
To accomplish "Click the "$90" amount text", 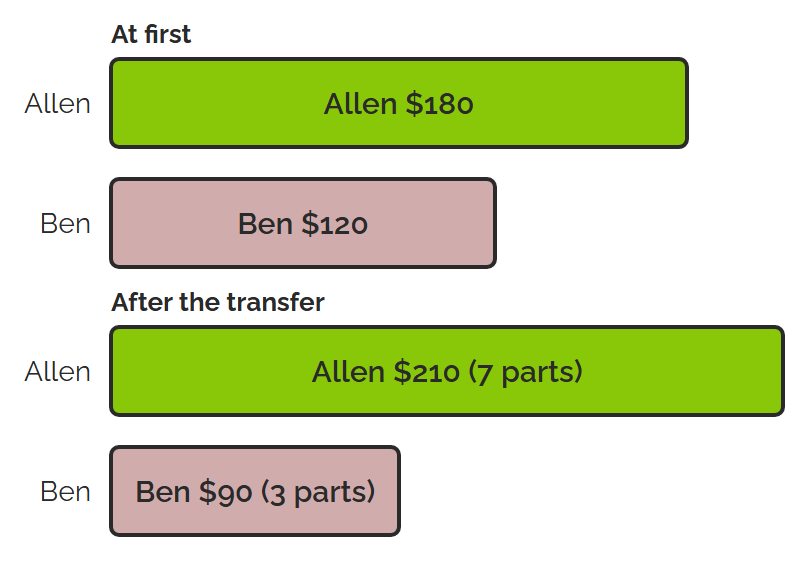I will tap(225, 491).
